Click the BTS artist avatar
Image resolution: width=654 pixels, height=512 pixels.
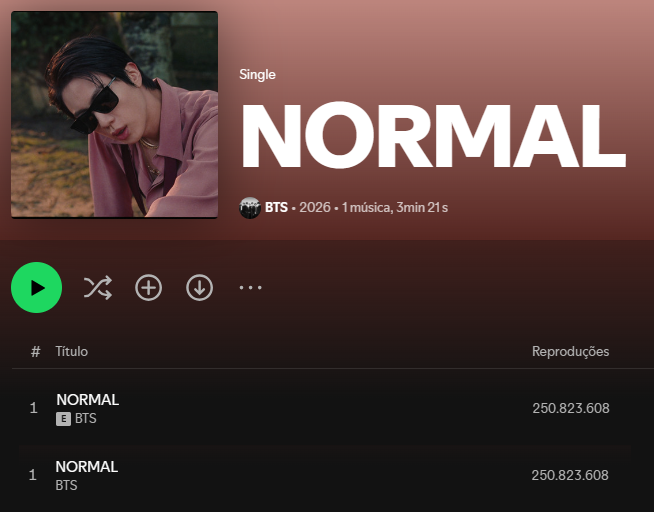(x=250, y=208)
